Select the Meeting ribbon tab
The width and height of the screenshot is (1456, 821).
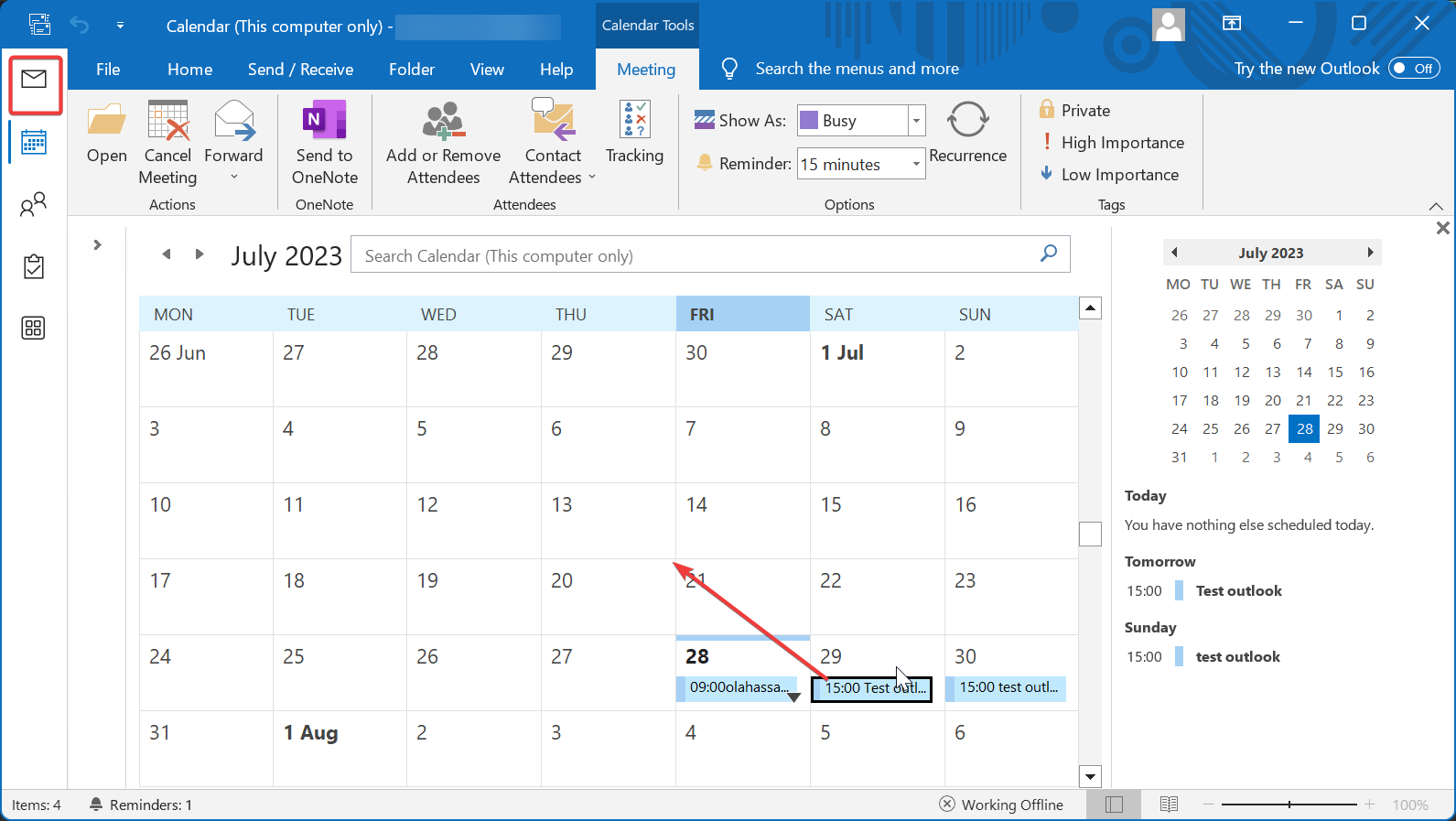[646, 70]
